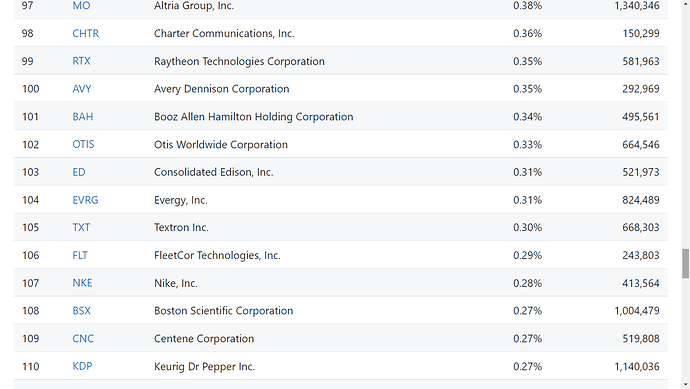Open the ED ticker link
This screenshot has width=690, height=389.
coord(79,172)
